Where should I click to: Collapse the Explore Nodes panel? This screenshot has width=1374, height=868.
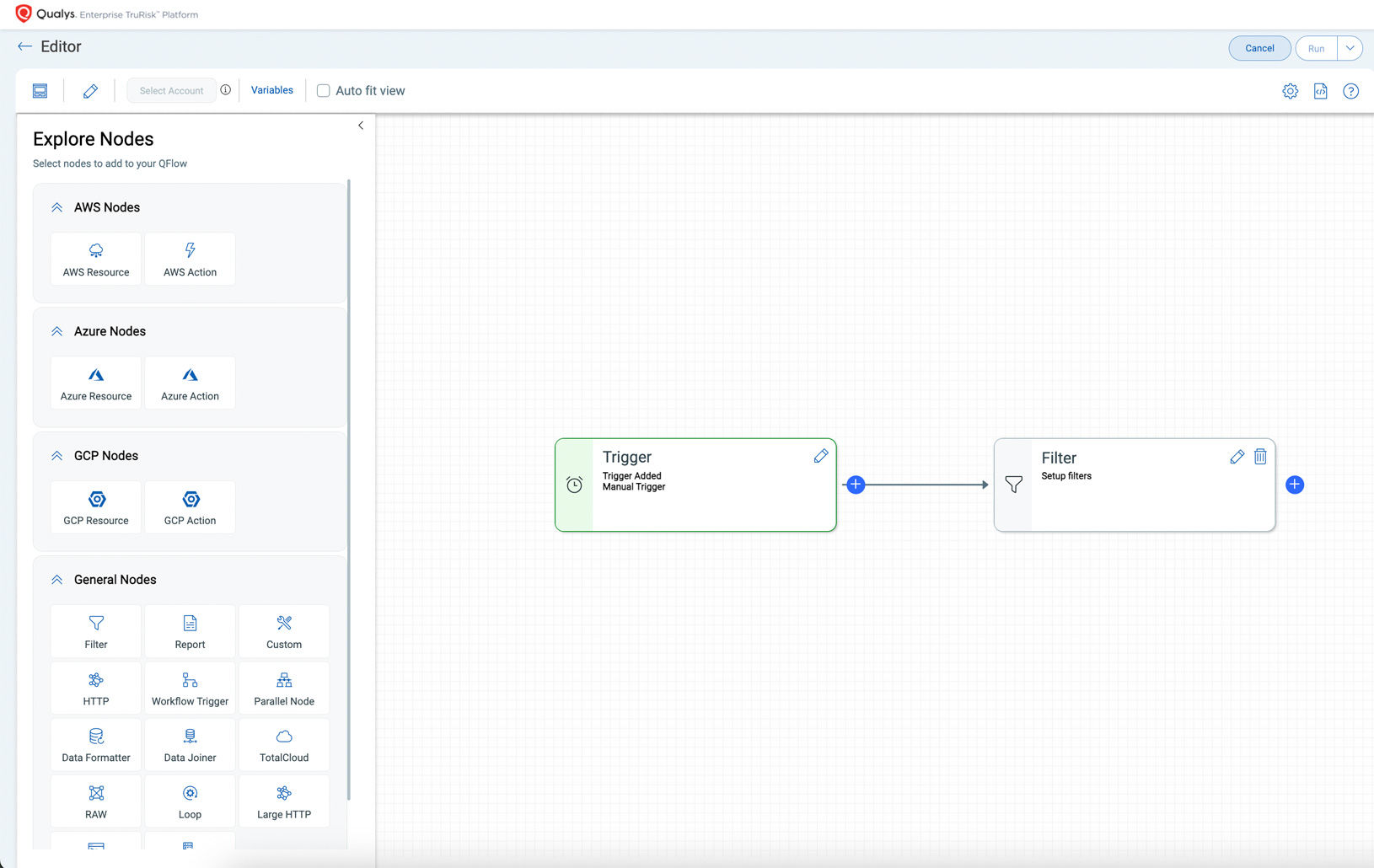[361, 126]
